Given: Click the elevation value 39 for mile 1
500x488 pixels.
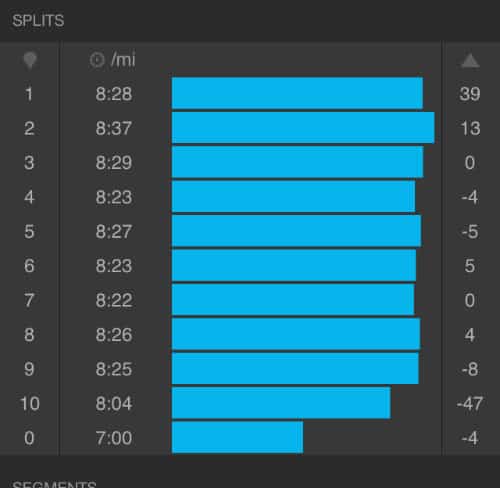Looking at the screenshot, I should pos(470,94).
